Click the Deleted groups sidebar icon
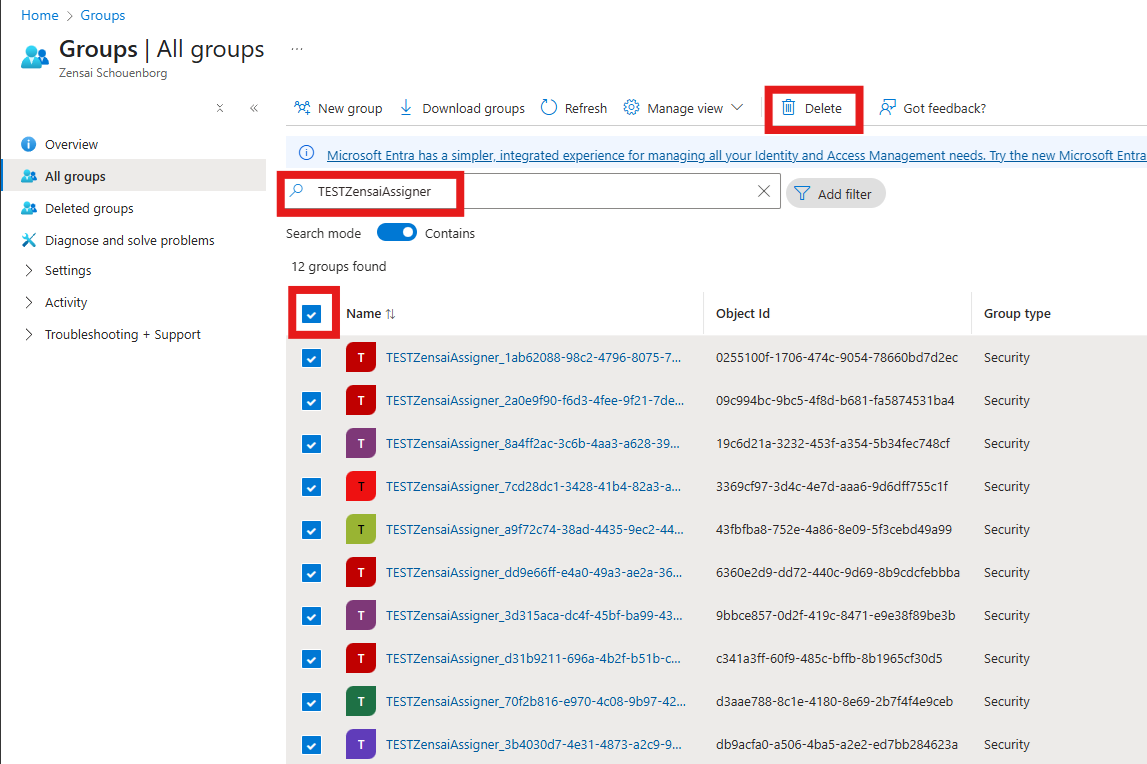Screen dimensions: 1147x764 click(29, 209)
